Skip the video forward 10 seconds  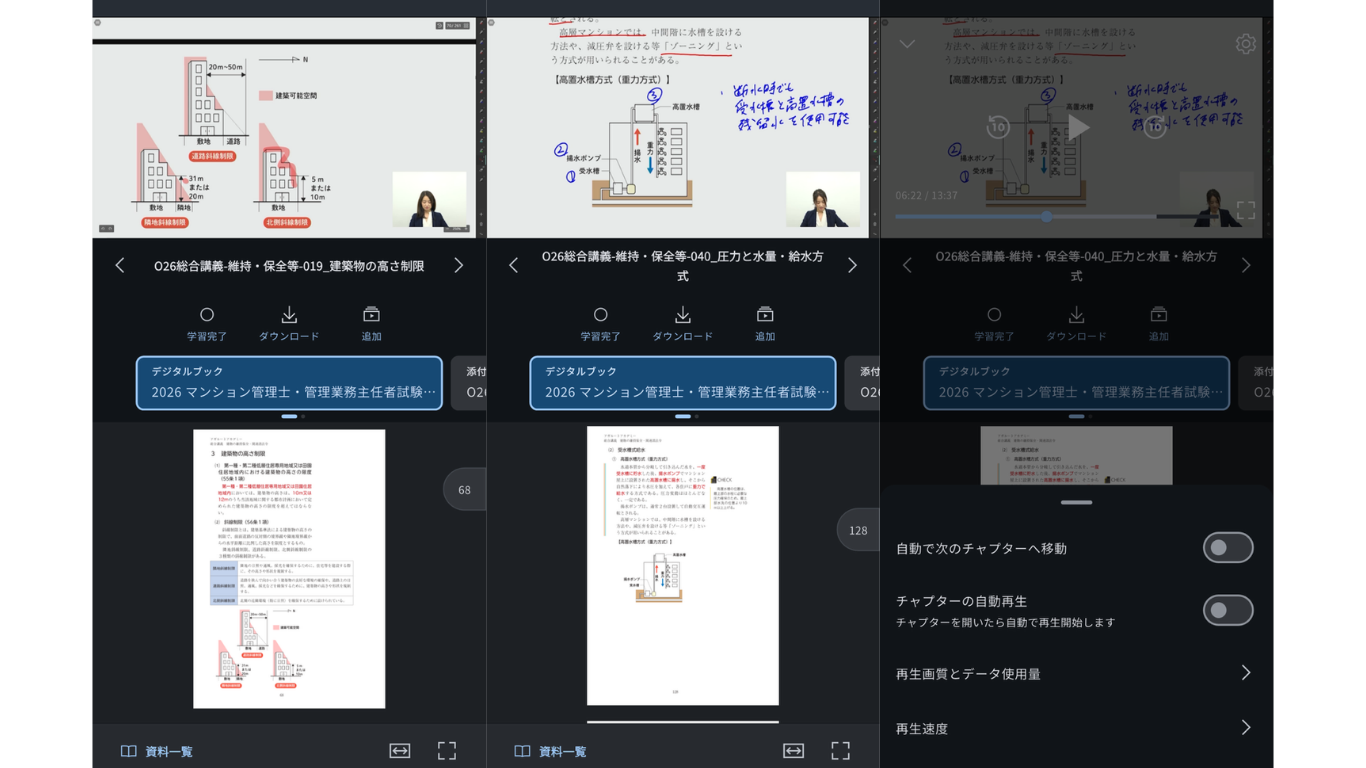(x=1155, y=127)
